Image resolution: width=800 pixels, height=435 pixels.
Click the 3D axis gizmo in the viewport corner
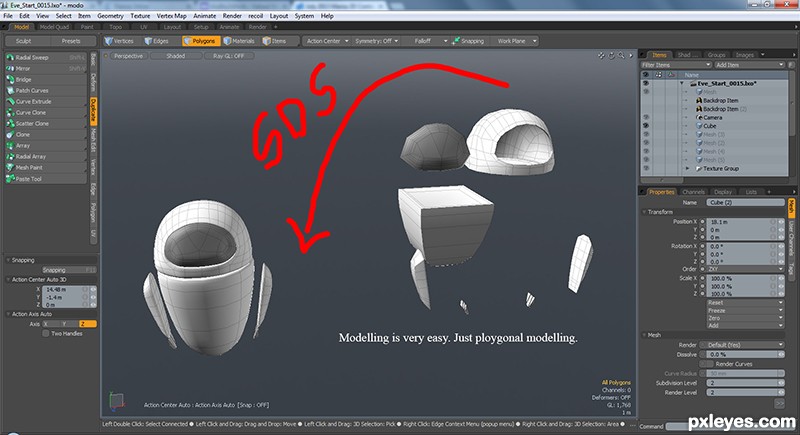pos(116,400)
